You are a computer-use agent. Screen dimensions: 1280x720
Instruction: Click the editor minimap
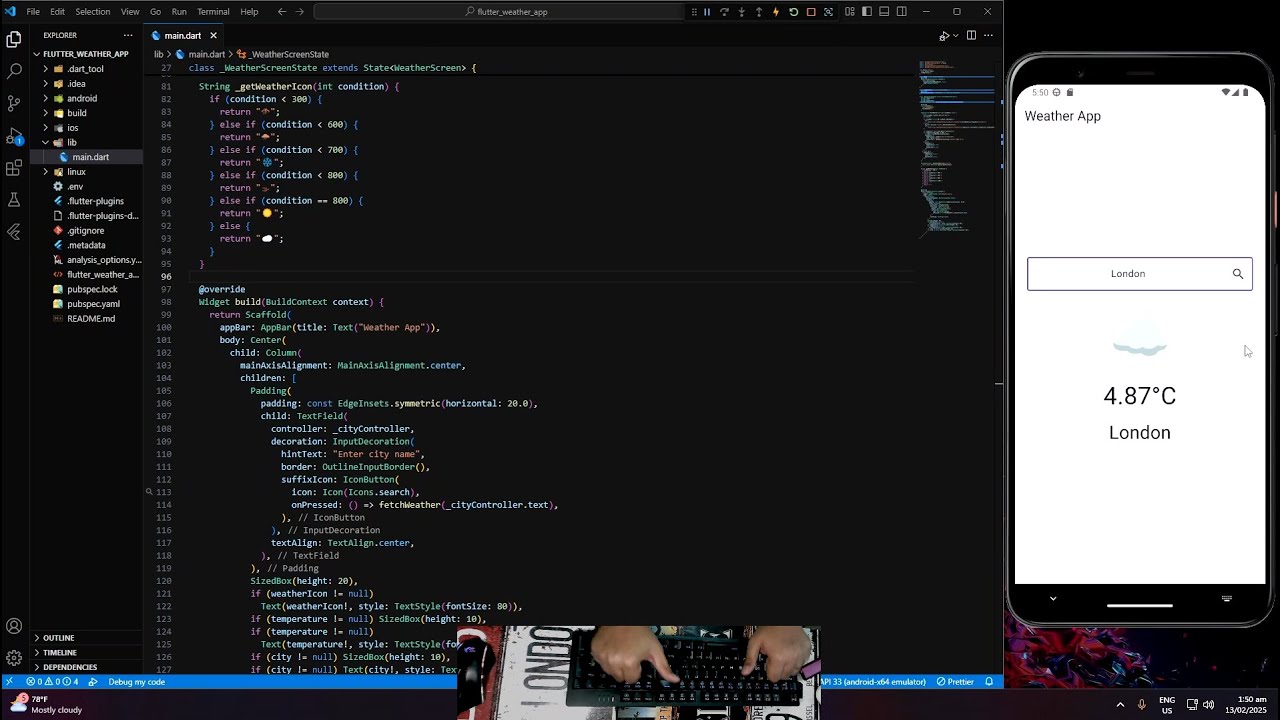tap(958, 150)
